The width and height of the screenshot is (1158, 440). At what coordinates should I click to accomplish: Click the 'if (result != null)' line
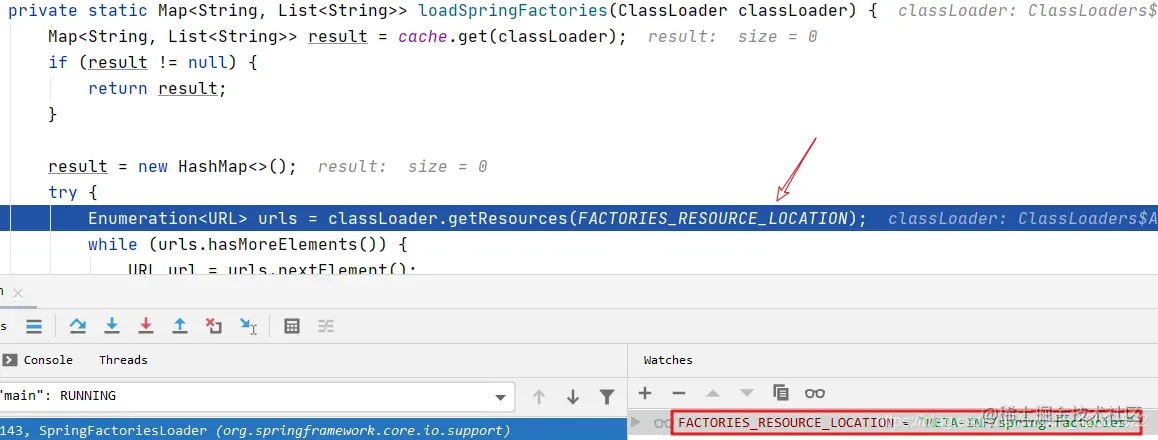click(x=152, y=63)
